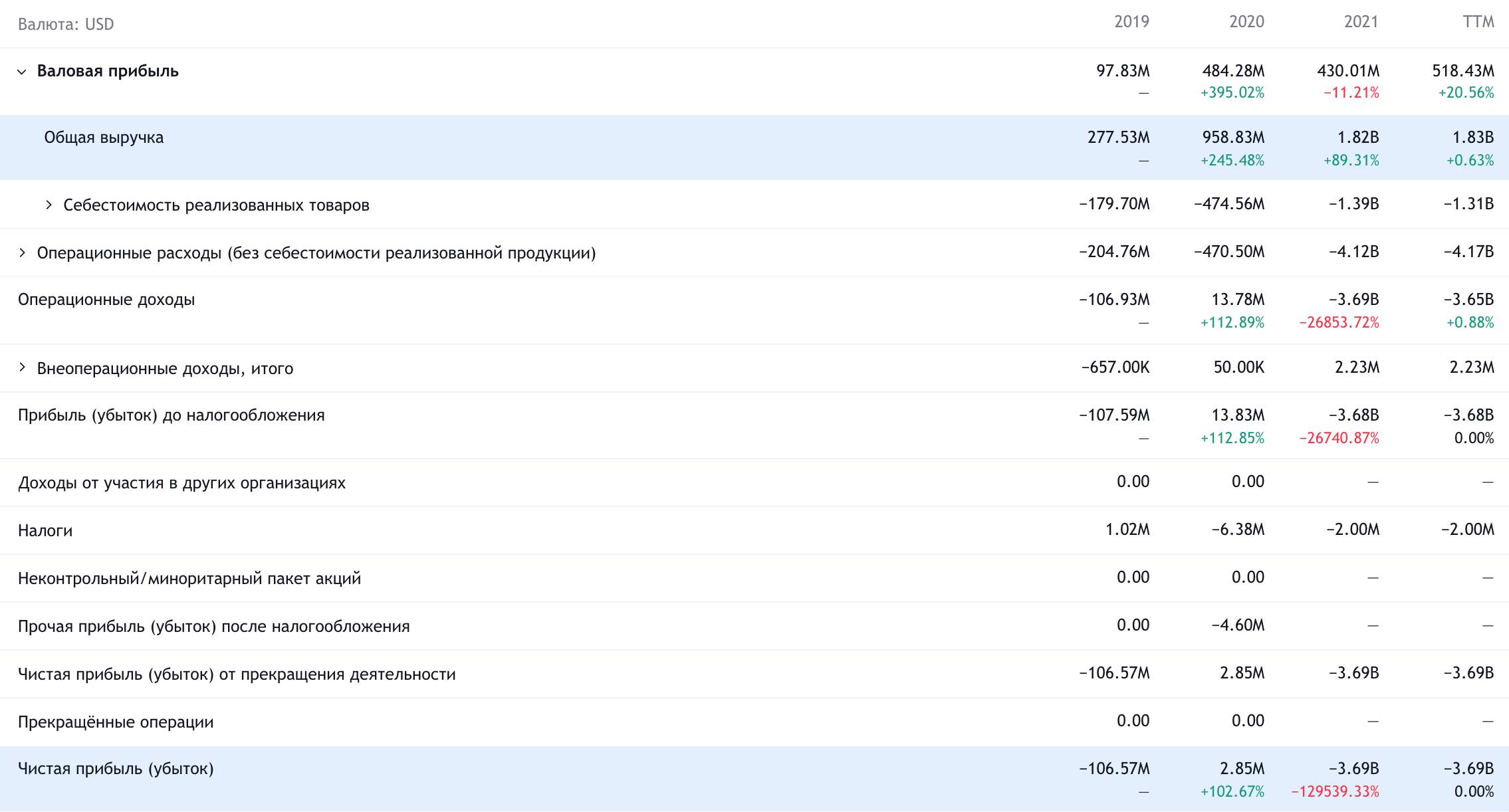Viewport: 1509px width, 812px height.
Task: Click operating income value 13.78M
Action: pyautogui.click(x=1238, y=300)
